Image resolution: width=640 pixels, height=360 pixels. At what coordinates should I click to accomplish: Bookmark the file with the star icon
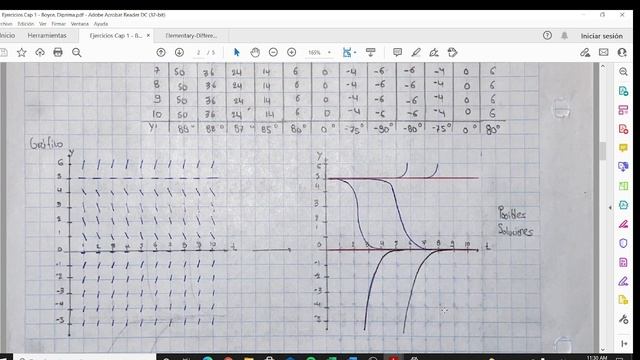click(22, 52)
